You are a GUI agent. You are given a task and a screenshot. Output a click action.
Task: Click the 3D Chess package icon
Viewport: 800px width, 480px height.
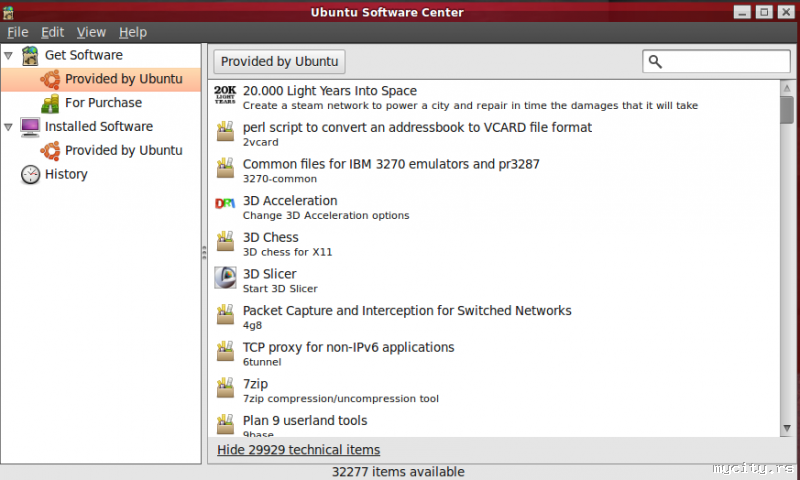(x=225, y=242)
